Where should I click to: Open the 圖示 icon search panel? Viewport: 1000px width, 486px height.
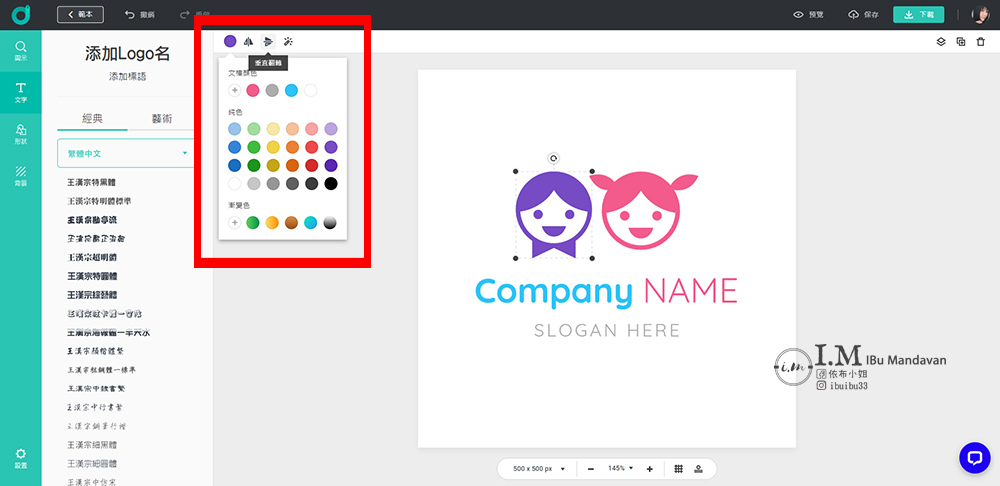tap(20, 51)
